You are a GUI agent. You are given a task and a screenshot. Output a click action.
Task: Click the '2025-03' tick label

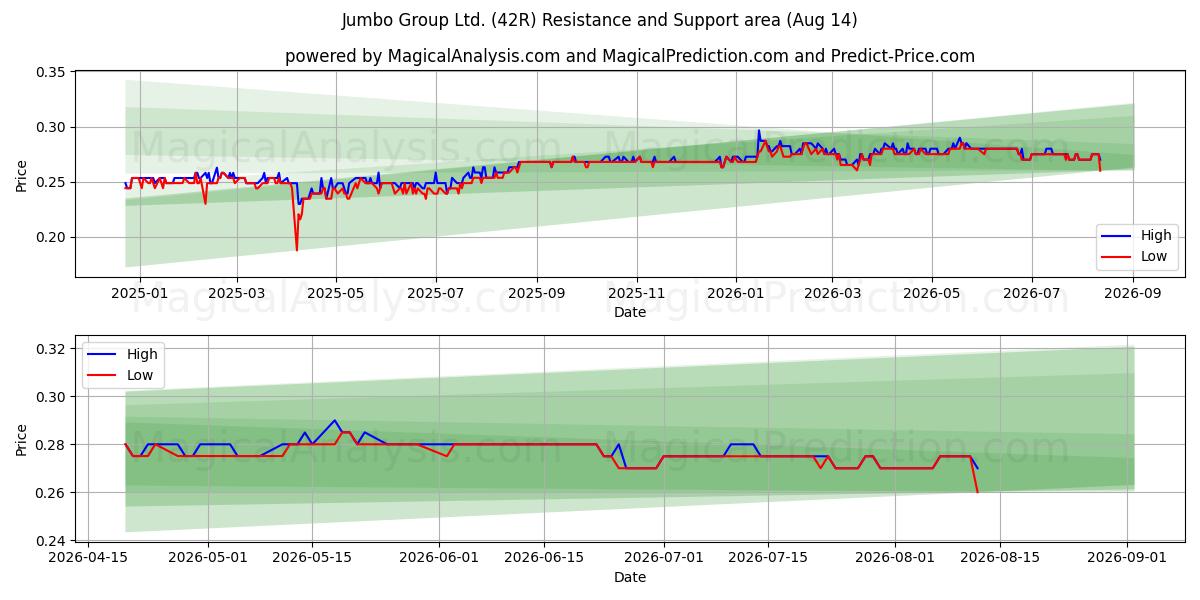(x=237, y=293)
